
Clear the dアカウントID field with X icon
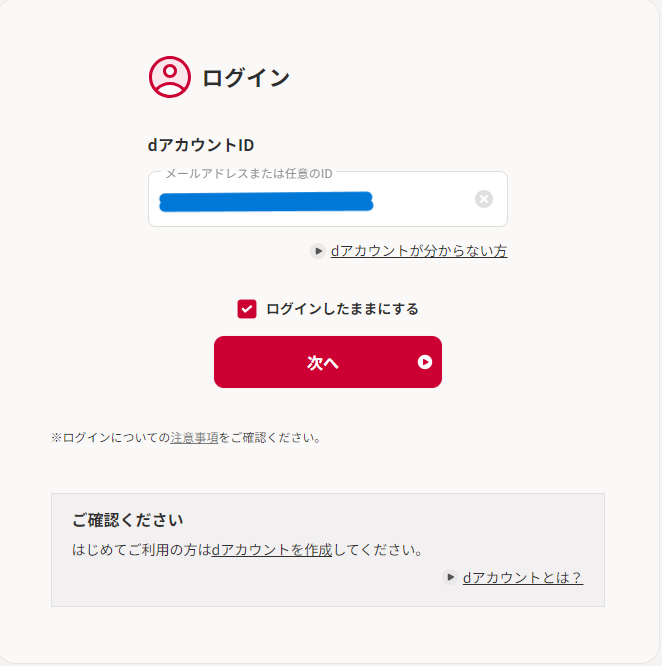click(x=484, y=199)
